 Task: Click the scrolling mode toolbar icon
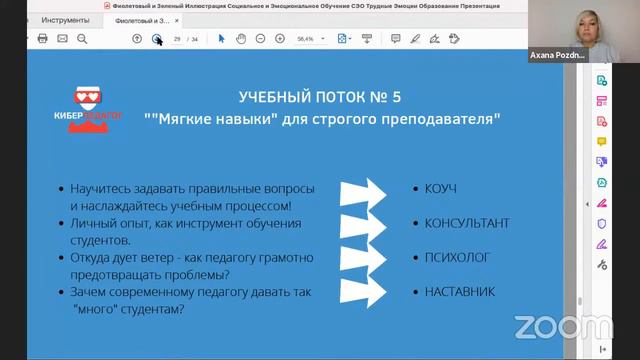pos(367,39)
